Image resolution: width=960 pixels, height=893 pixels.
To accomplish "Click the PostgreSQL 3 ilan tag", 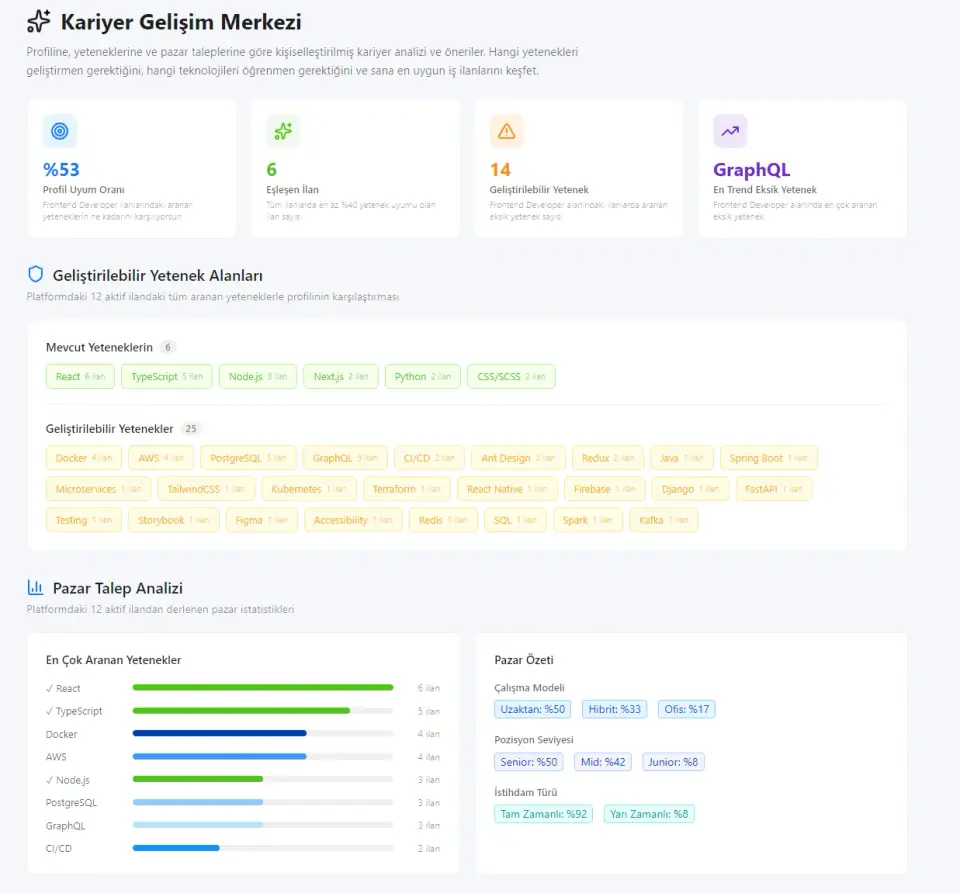I will pos(248,458).
